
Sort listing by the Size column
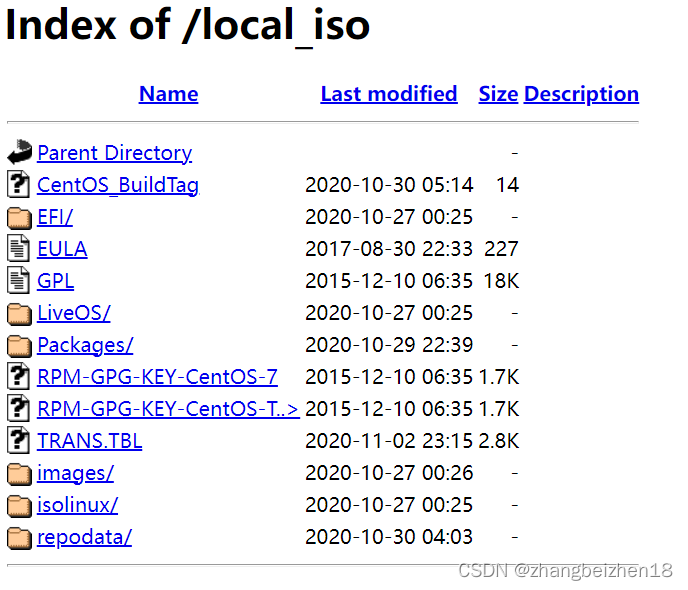click(x=498, y=94)
